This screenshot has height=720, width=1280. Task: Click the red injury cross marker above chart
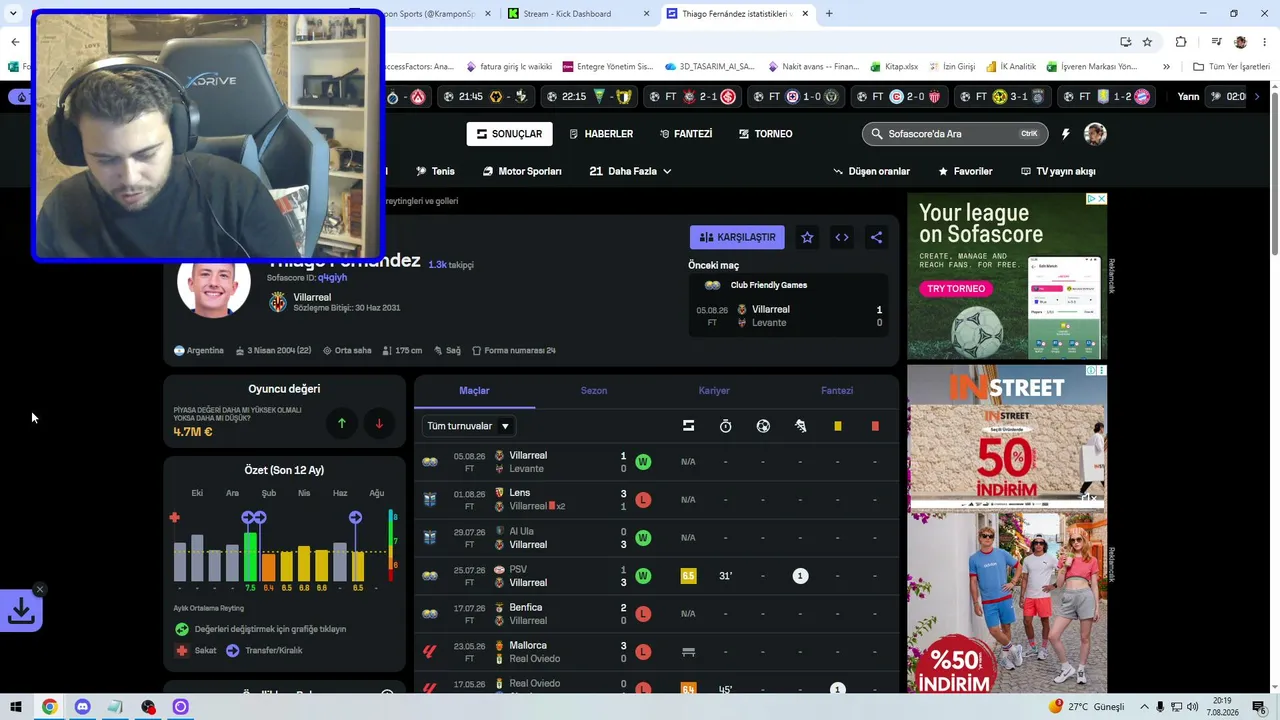click(175, 517)
